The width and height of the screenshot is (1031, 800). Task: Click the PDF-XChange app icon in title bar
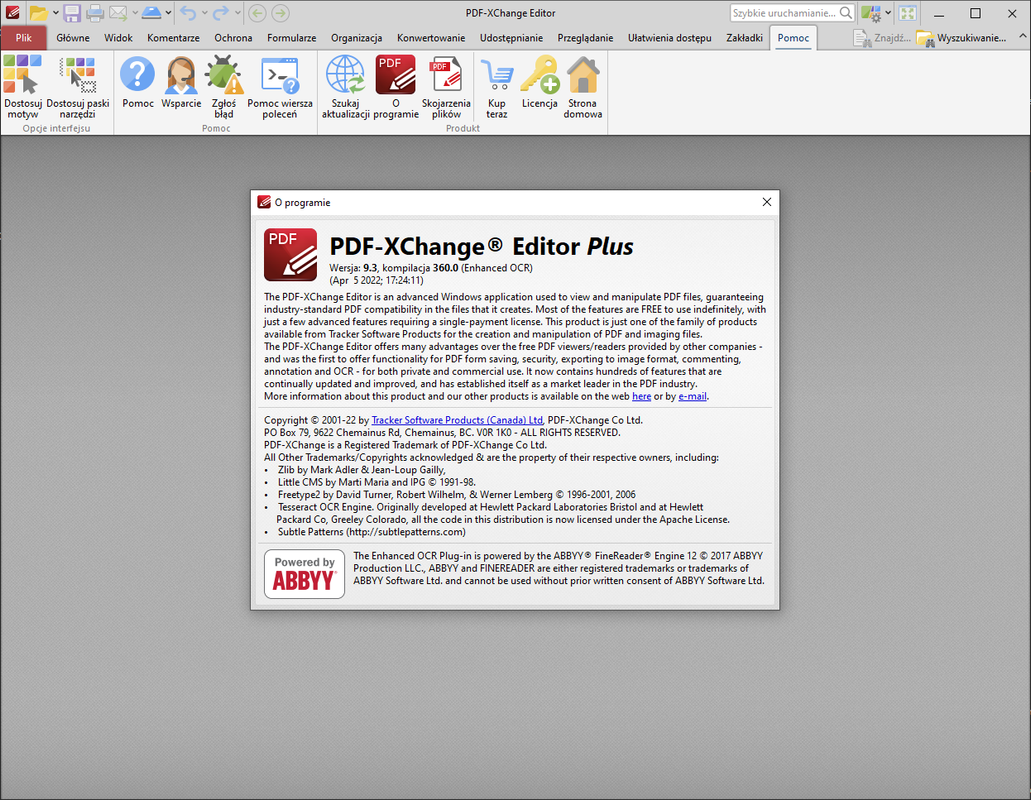coord(12,12)
